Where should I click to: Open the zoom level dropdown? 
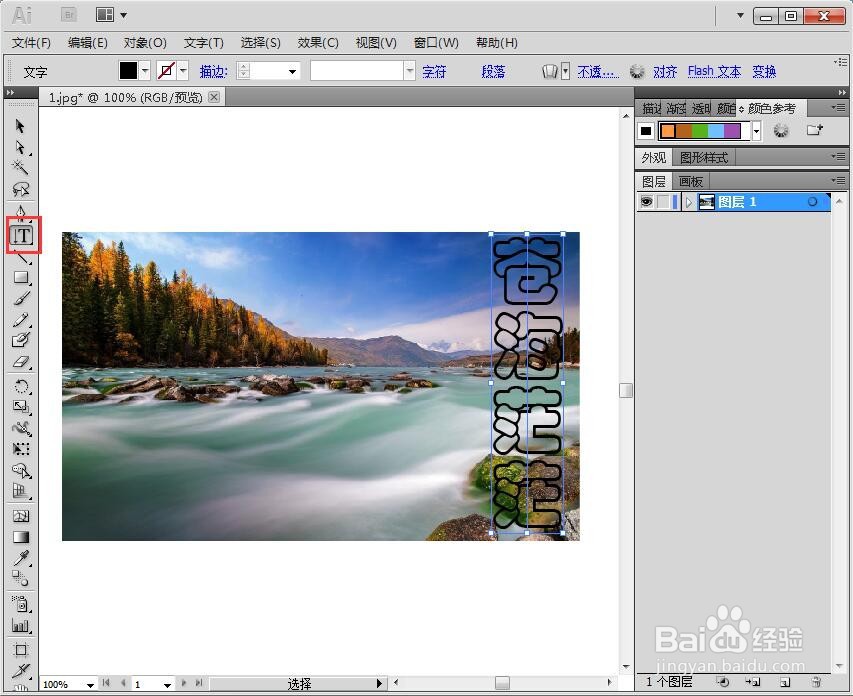[90, 685]
